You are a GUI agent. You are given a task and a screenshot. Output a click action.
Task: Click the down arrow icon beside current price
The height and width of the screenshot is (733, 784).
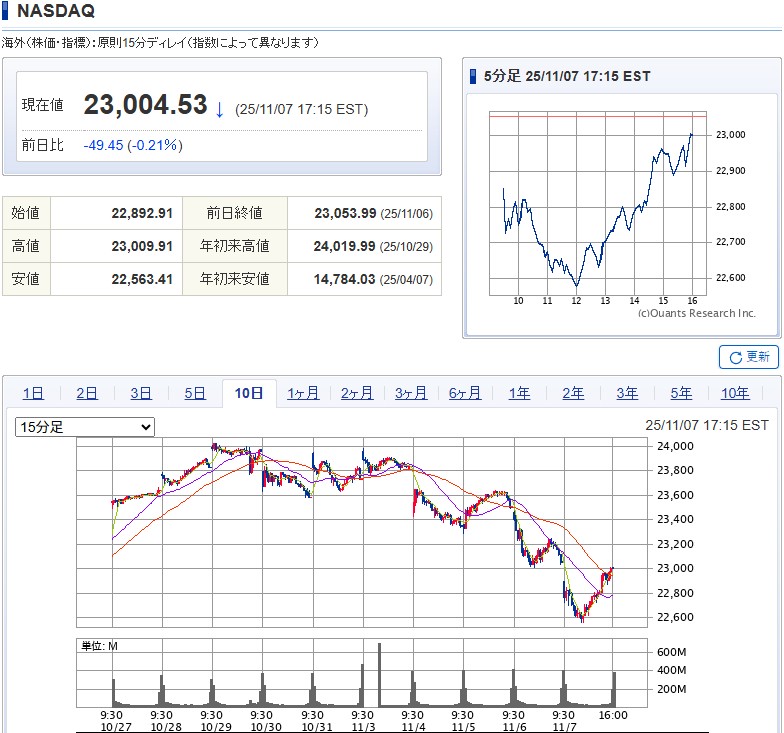click(220, 108)
